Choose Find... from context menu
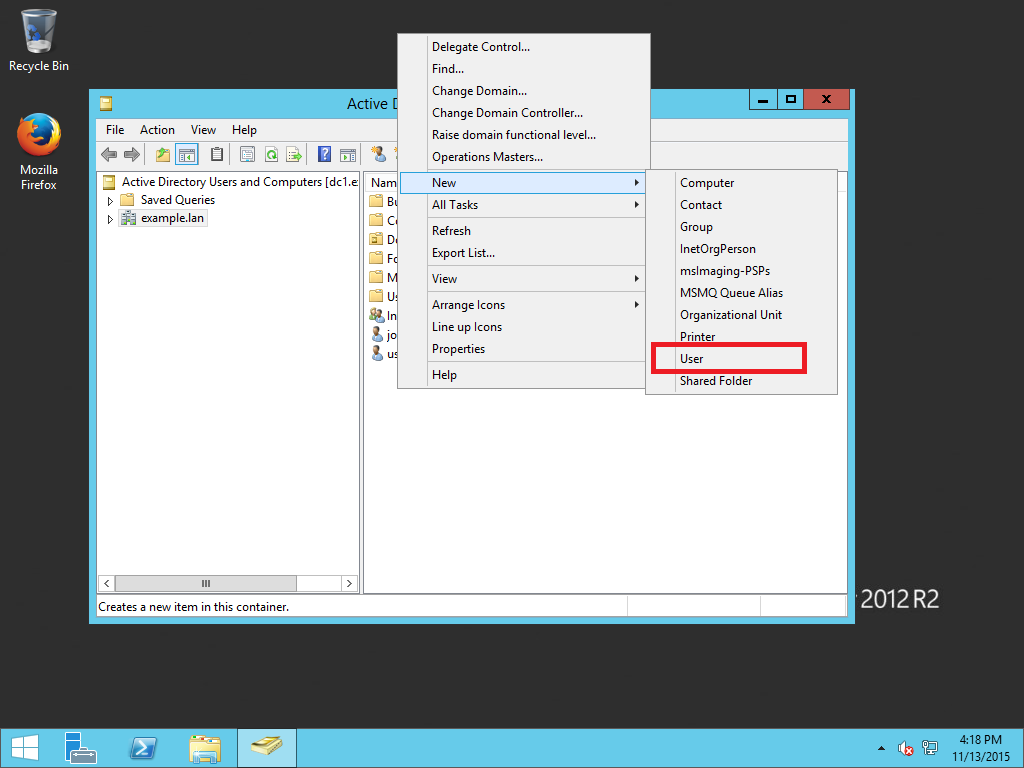The height and width of the screenshot is (768, 1024). point(522,69)
